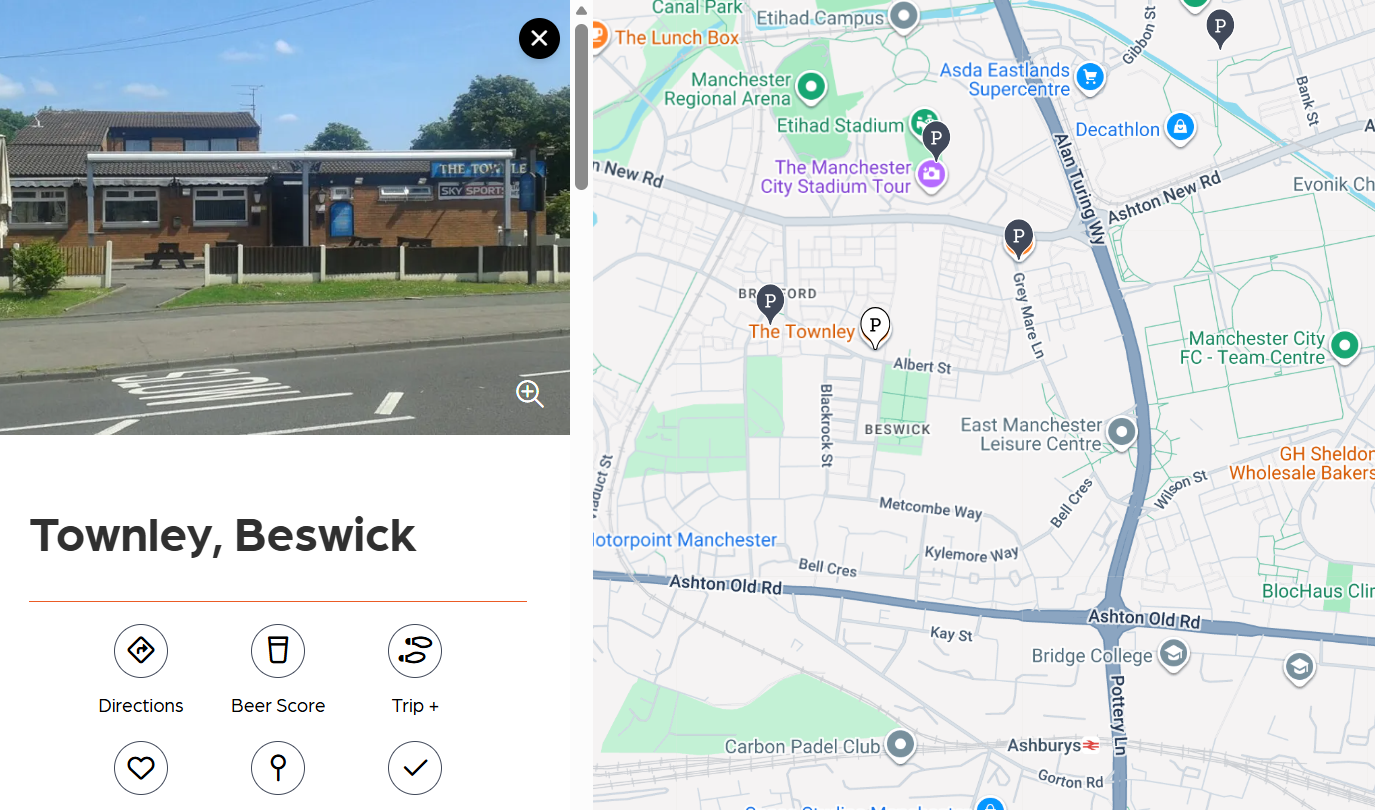Open The Townley map label

(x=802, y=331)
